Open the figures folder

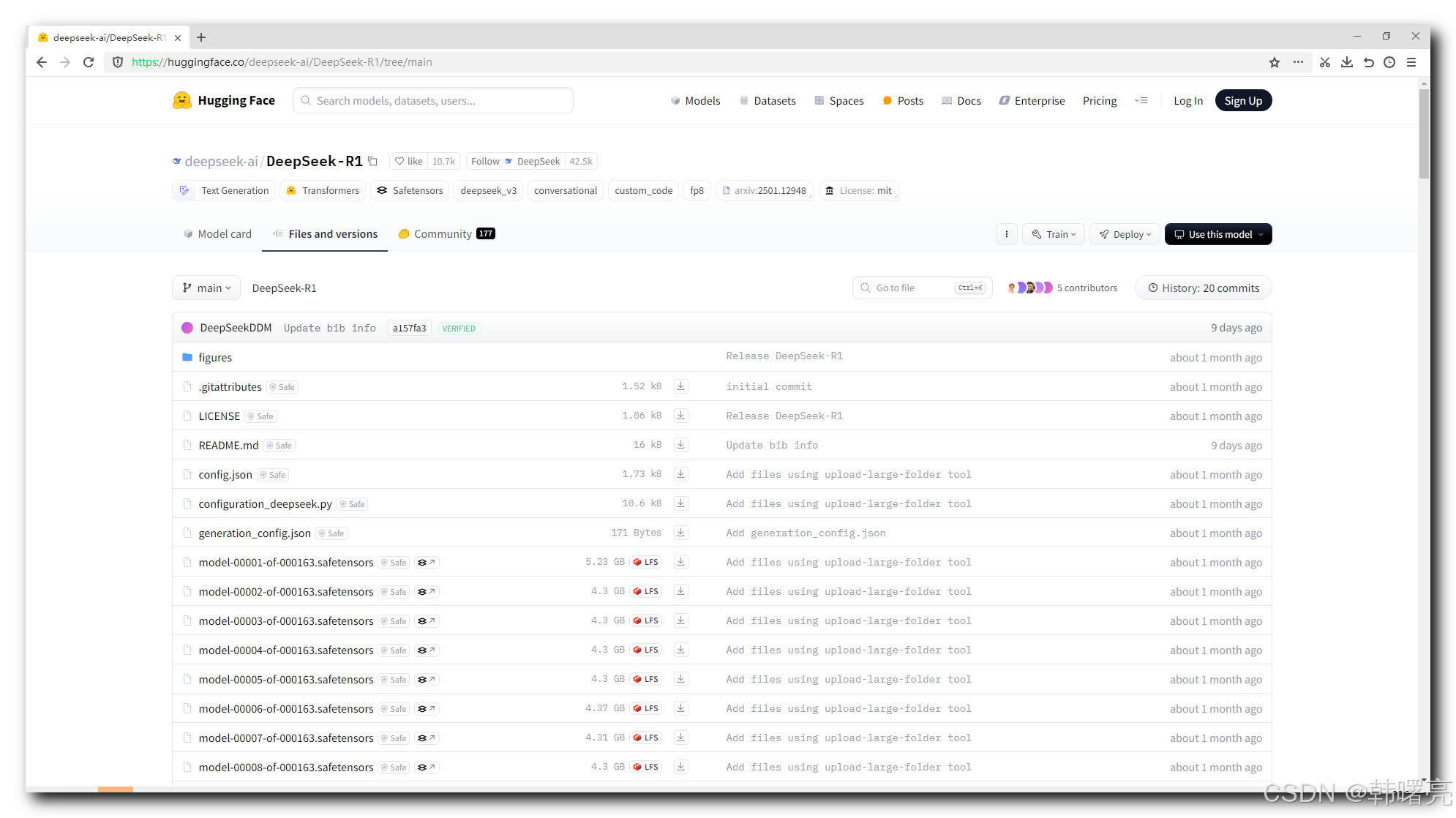tap(215, 358)
